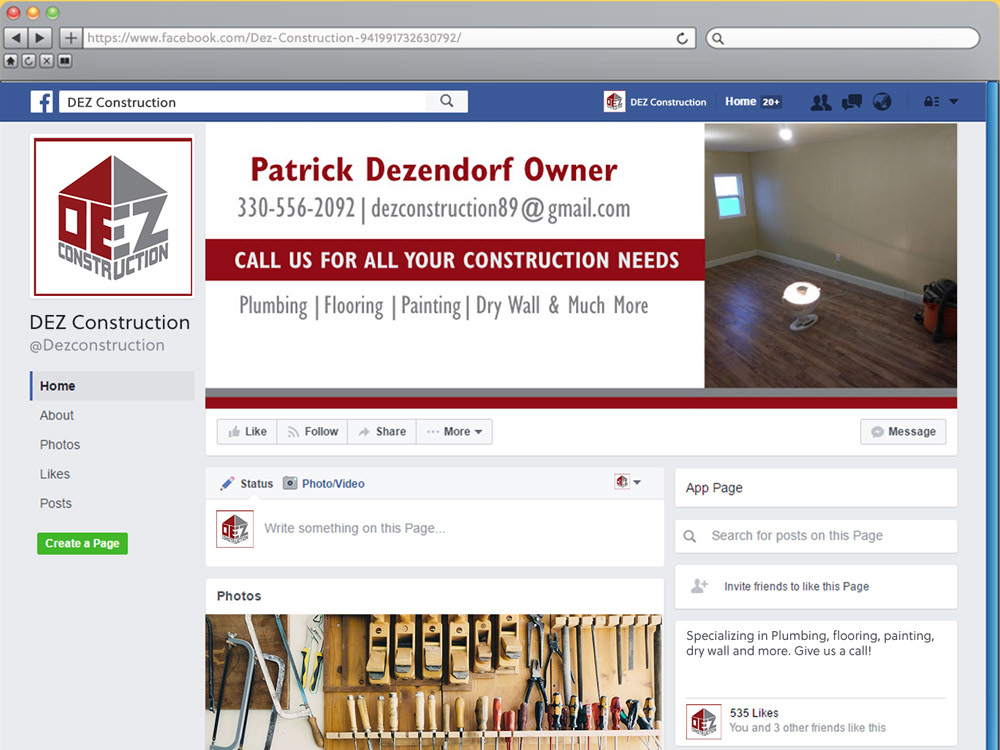Click the magnifier in post search box
The width and height of the screenshot is (1000, 750).
click(x=689, y=536)
